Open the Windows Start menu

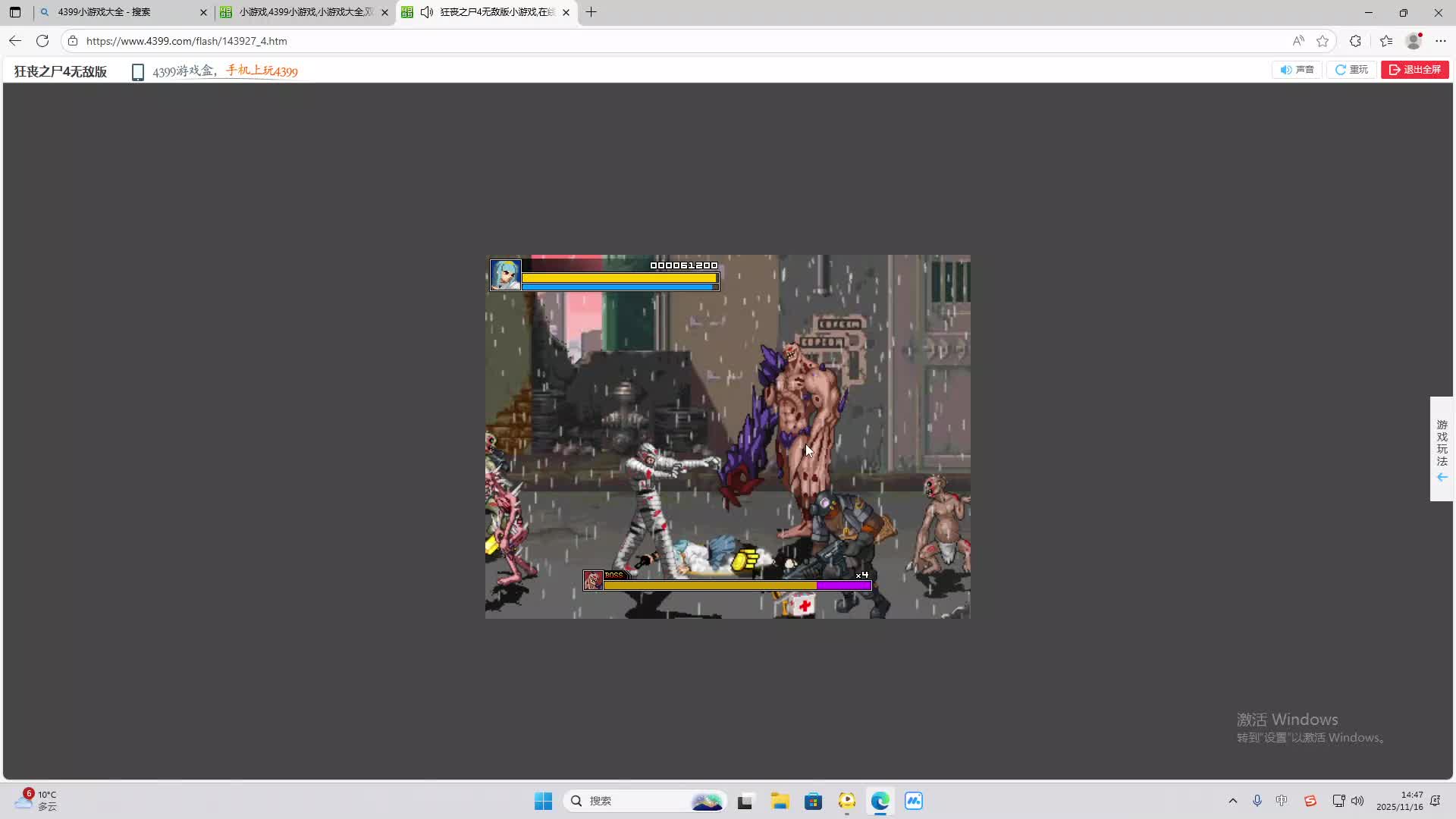click(x=543, y=801)
